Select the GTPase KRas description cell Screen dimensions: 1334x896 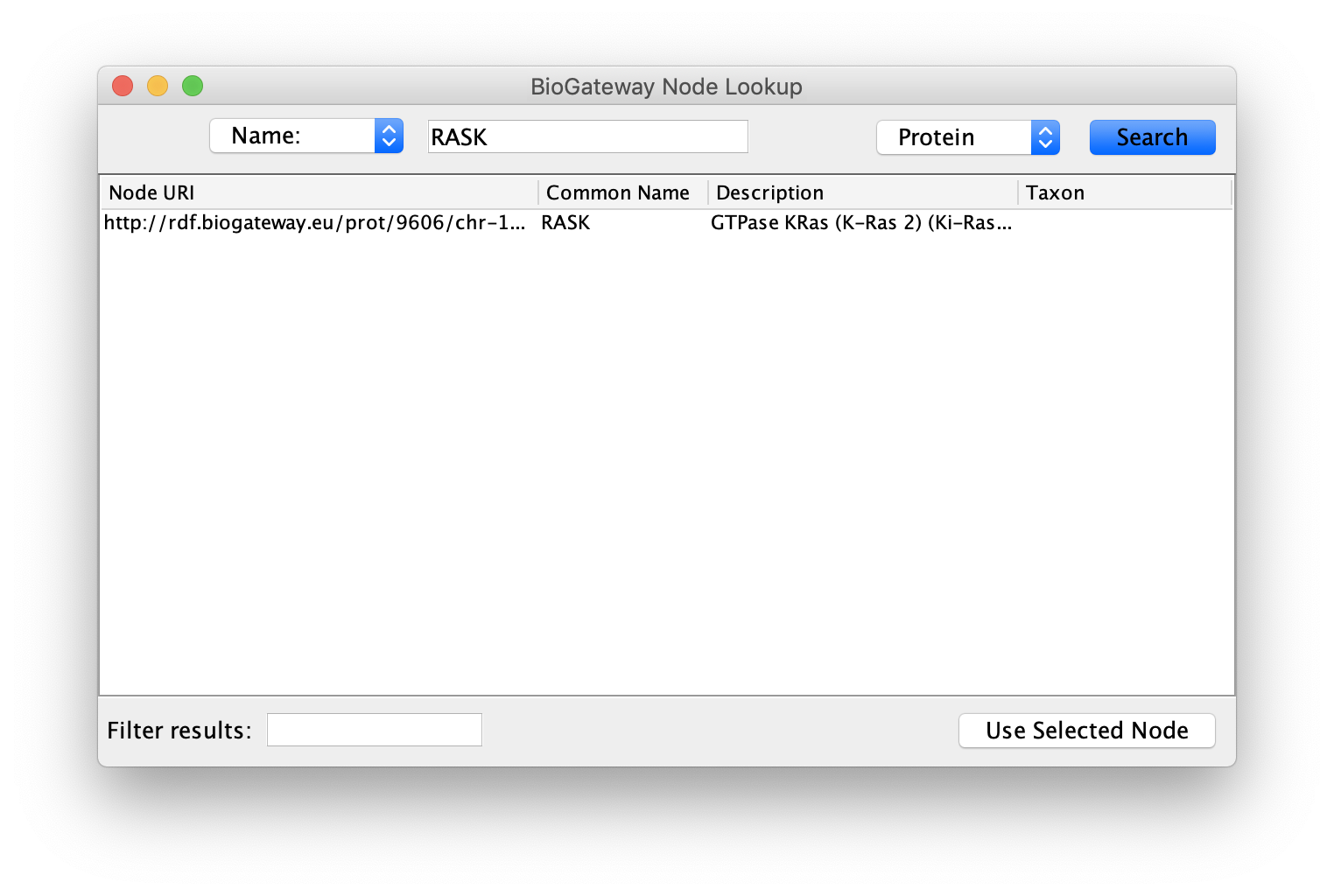click(x=862, y=223)
